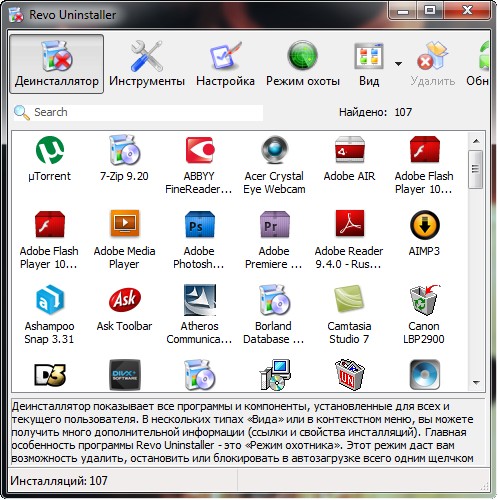Open the Инструменты tools panel
This screenshot has height=500, width=498.
tap(147, 64)
